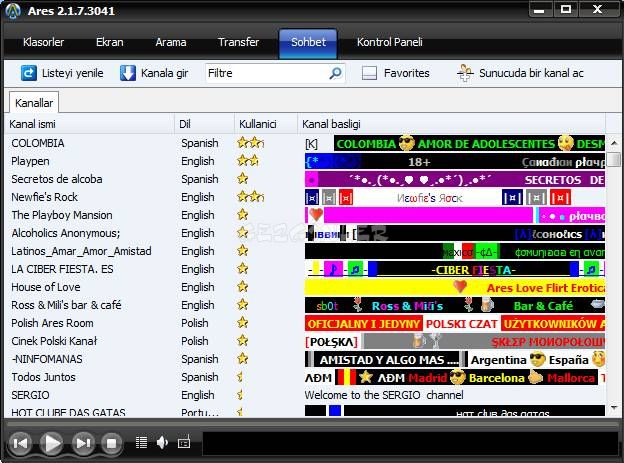The image size is (624, 463).
Task: Switch to the Arama tab
Action: tap(171, 42)
